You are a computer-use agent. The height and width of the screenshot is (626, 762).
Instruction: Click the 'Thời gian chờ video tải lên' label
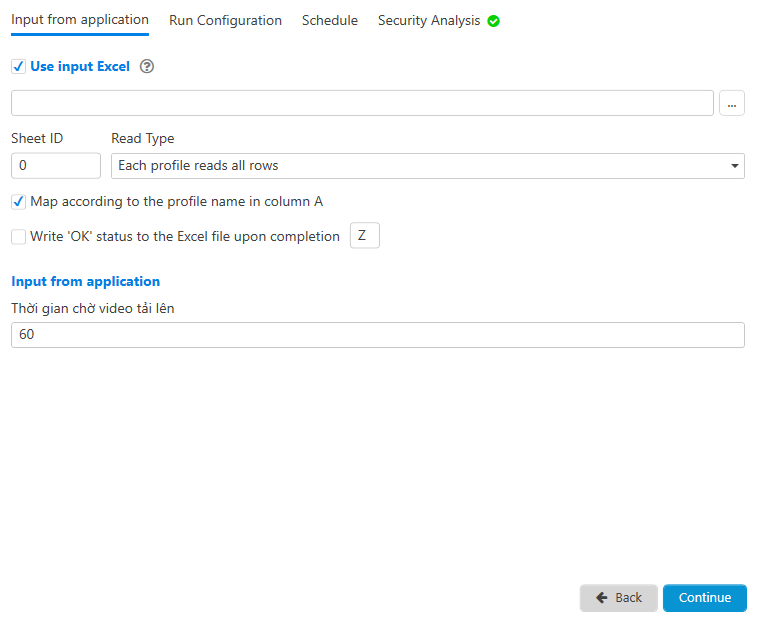pos(92,309)
